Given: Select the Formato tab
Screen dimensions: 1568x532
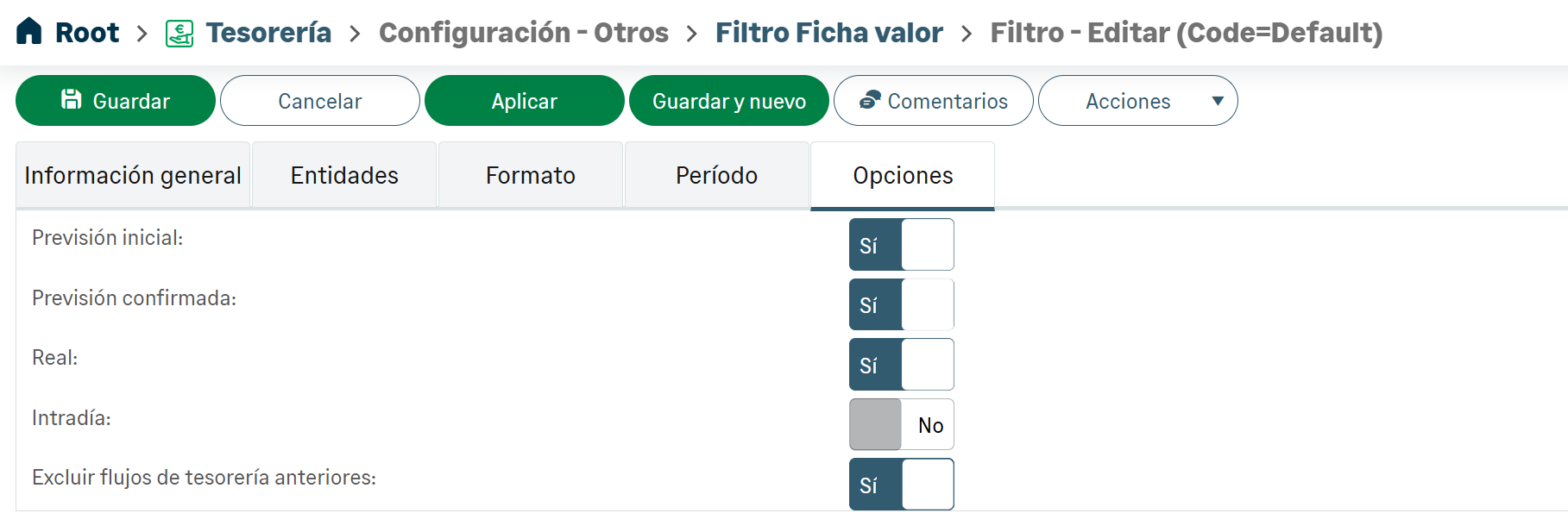Looking at the screenshot, I should click(x=530, y=176).
